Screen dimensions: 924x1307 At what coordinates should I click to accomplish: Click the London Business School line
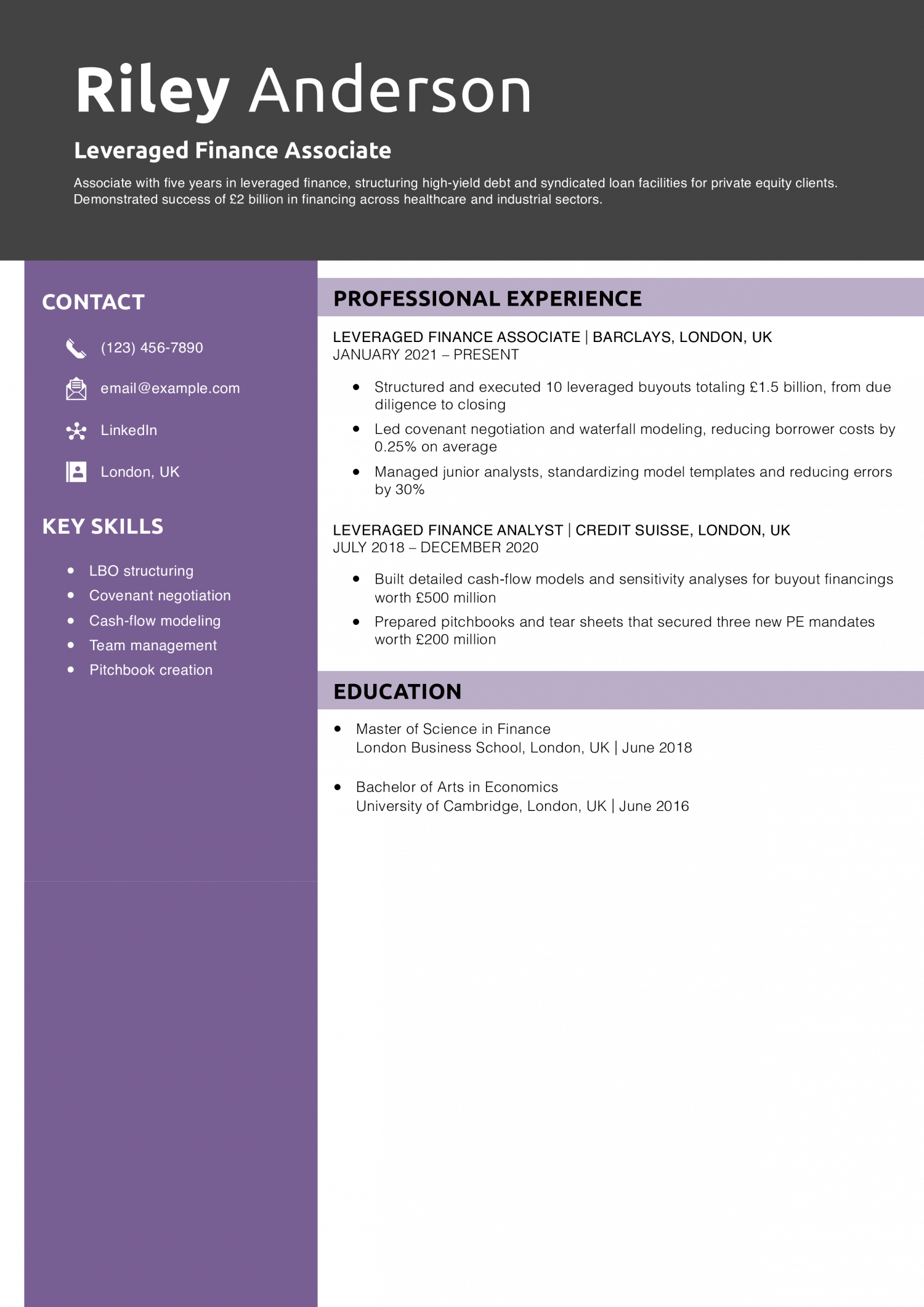524,747
